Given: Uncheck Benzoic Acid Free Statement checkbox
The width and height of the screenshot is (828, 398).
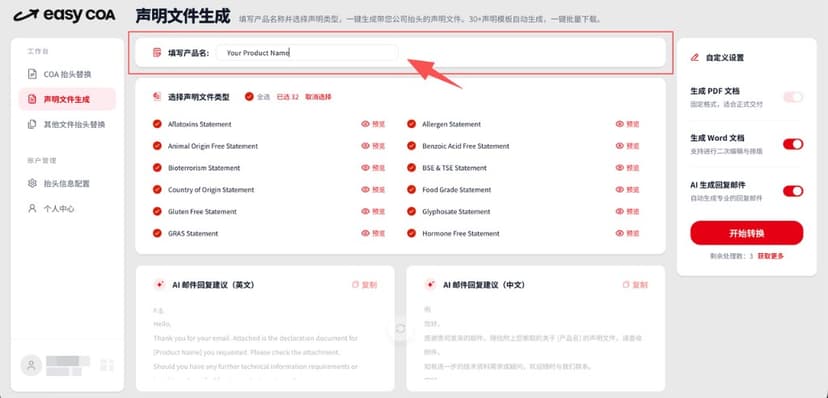Looking at the screenshot, I should pos(411,146).
